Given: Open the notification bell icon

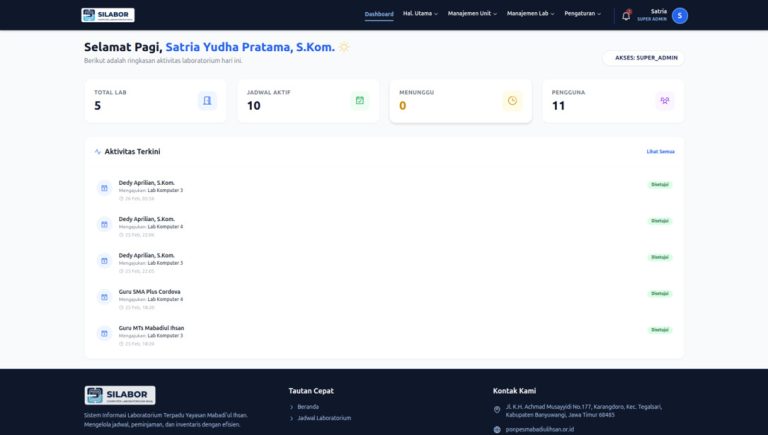Looking at the screenshot, I should [626, 15].
